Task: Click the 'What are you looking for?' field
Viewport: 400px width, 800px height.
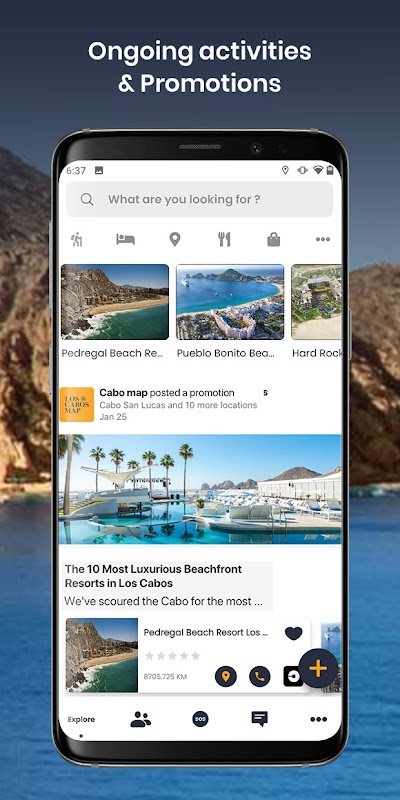Action: point(199,199)
